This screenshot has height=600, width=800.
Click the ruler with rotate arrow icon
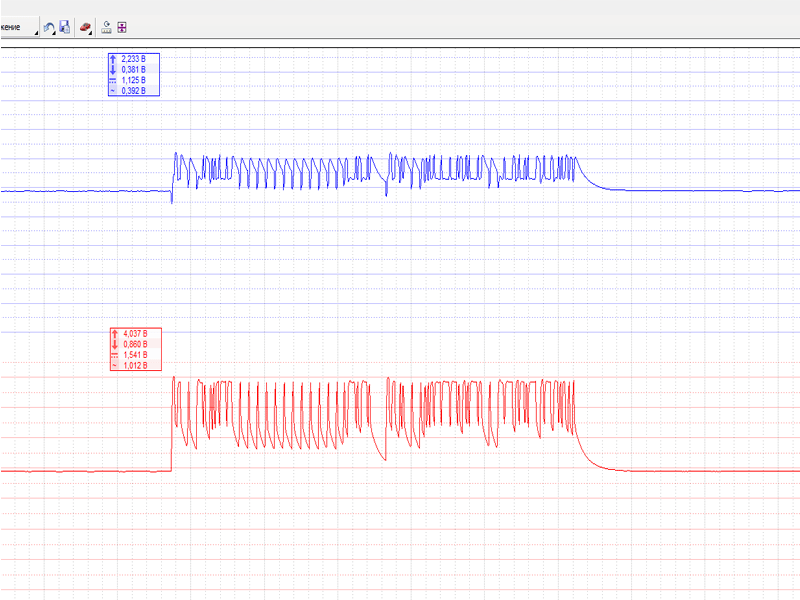click(106, 26)
